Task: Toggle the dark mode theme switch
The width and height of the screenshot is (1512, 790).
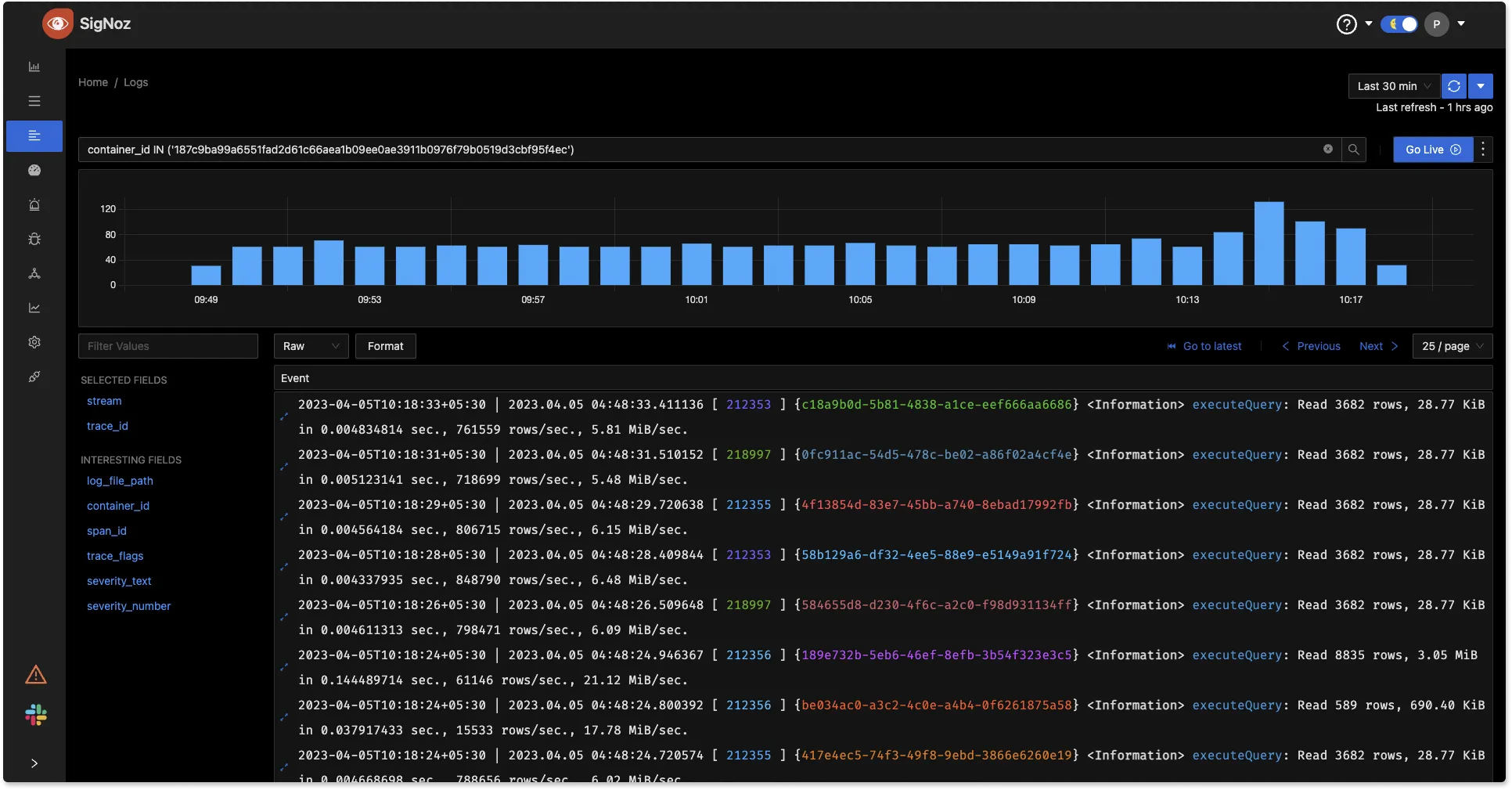Action: [x=1399, y=24]
